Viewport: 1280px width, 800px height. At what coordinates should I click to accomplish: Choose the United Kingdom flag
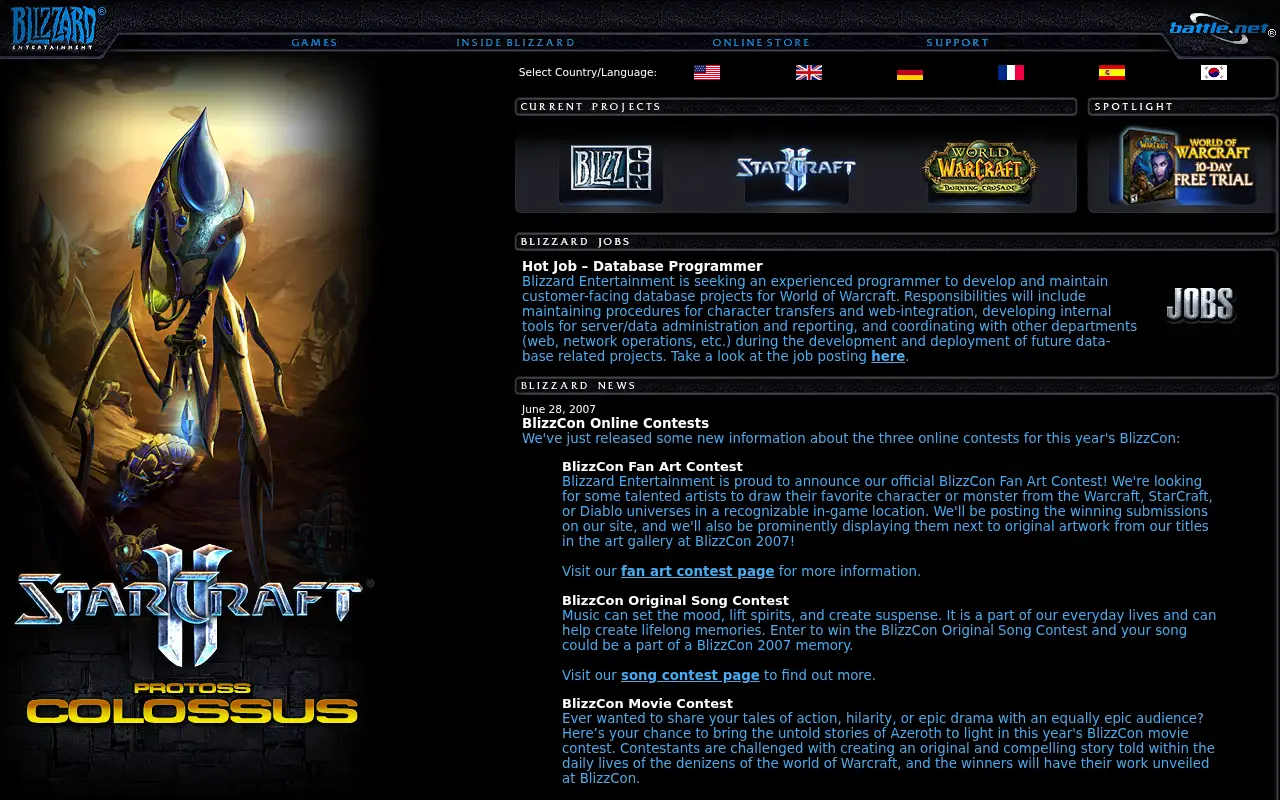click(809, 72)
